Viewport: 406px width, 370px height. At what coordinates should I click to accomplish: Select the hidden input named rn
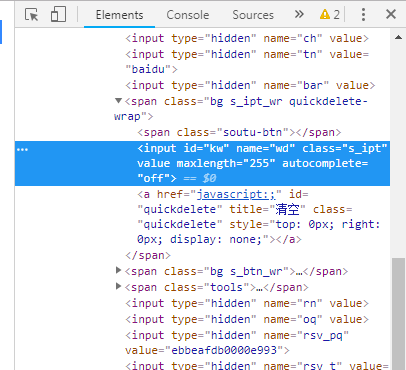(x=247, y=303)
